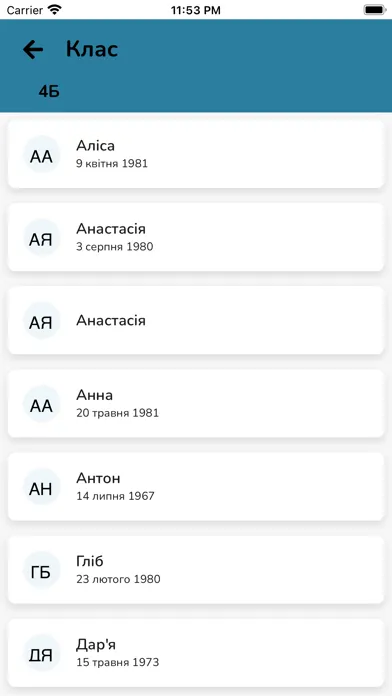The width and height of the screenshot is (392, 696).
Task: Tap the Клас header title
Action: point(92,49)
